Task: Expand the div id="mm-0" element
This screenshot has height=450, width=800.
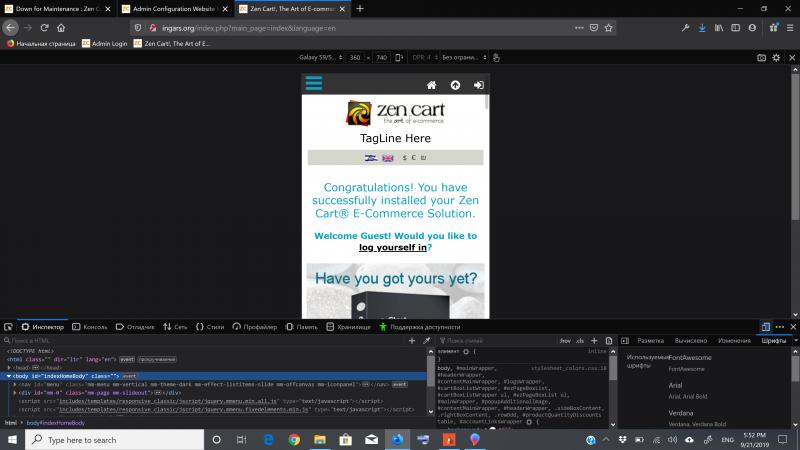Action: [x=15, y=393]
